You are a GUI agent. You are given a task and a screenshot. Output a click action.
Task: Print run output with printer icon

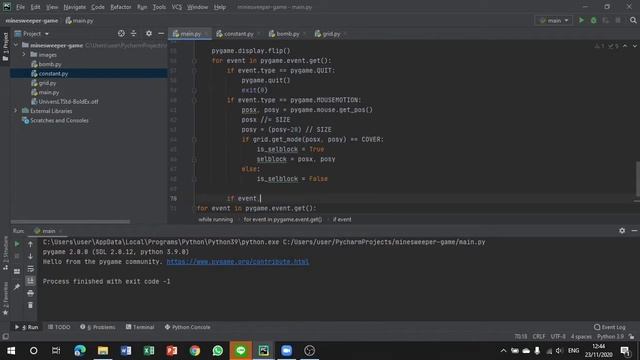pyautogui.click(x=30, y=293)
